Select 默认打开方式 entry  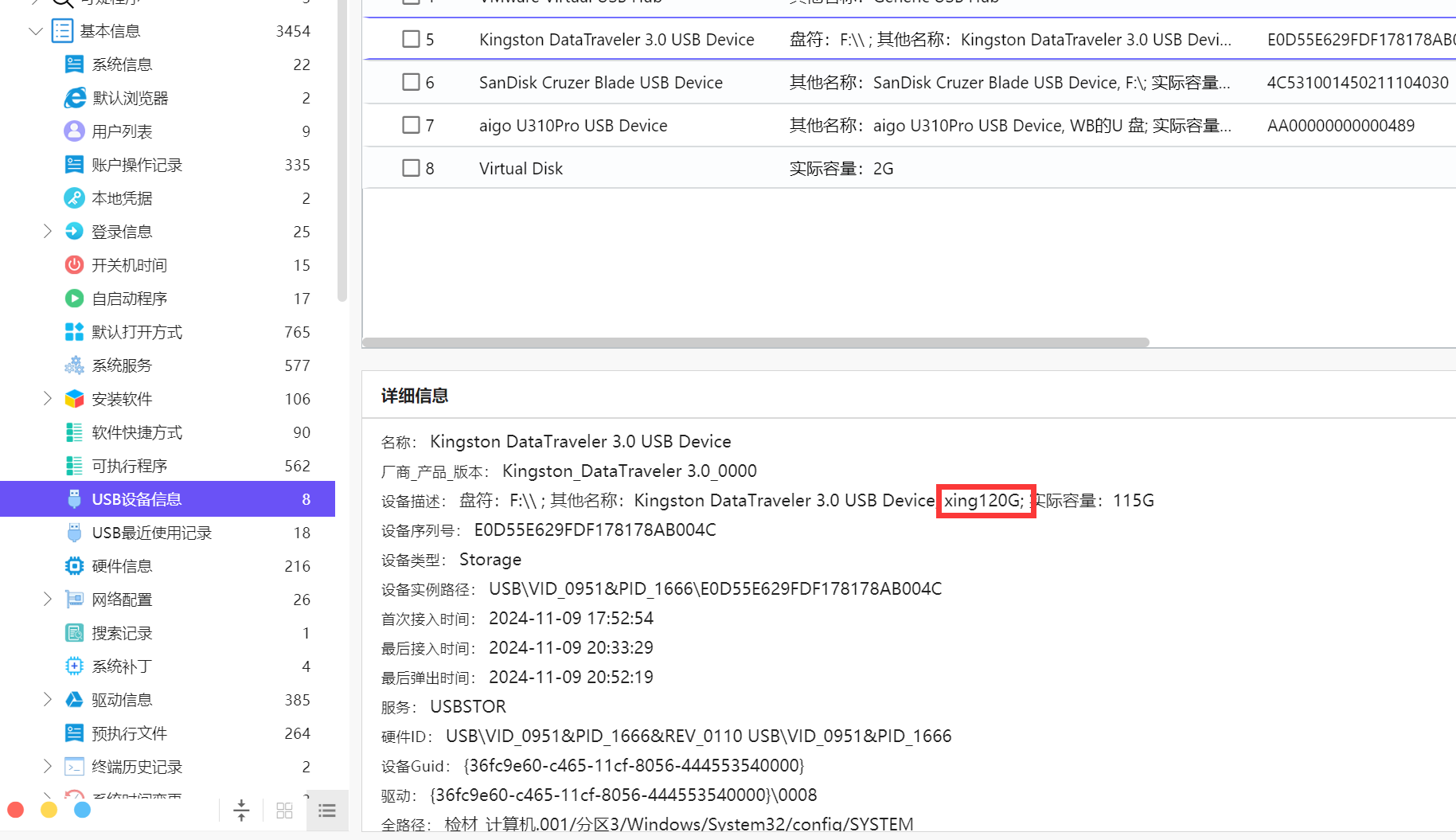tap(137, 332)
